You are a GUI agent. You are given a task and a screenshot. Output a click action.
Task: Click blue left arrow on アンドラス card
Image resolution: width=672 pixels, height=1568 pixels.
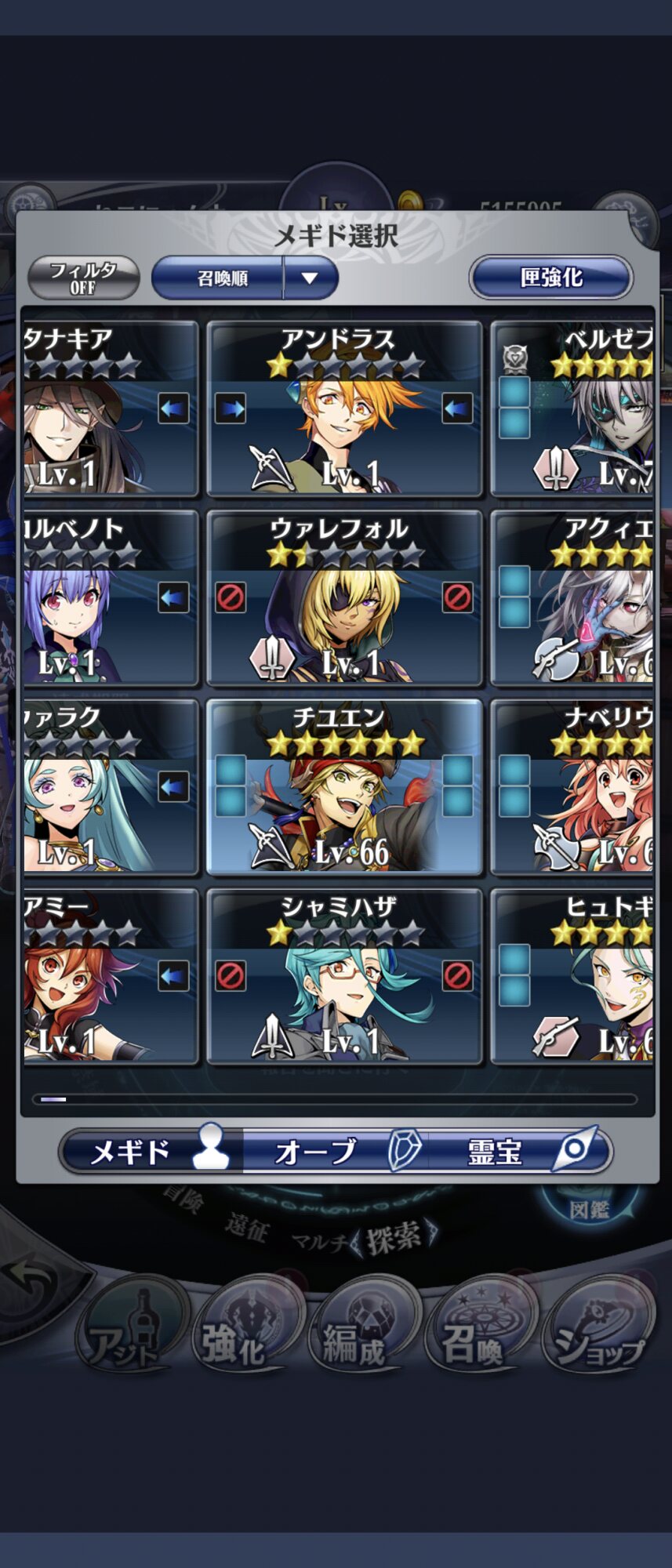coord(457,408)
